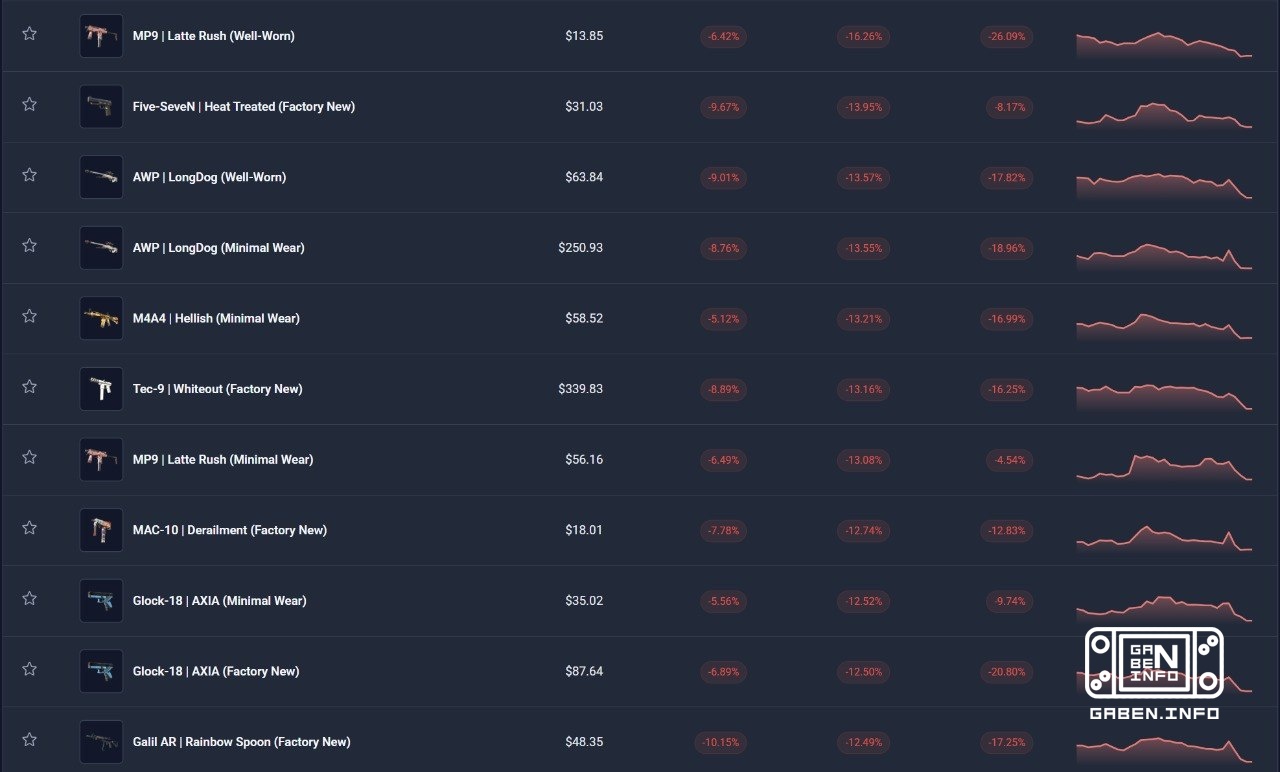Star the Five-SeveN Heat Treated item
Viewport: 1280px width, 772px height.
pyautogui.click(x=29, y=104)
